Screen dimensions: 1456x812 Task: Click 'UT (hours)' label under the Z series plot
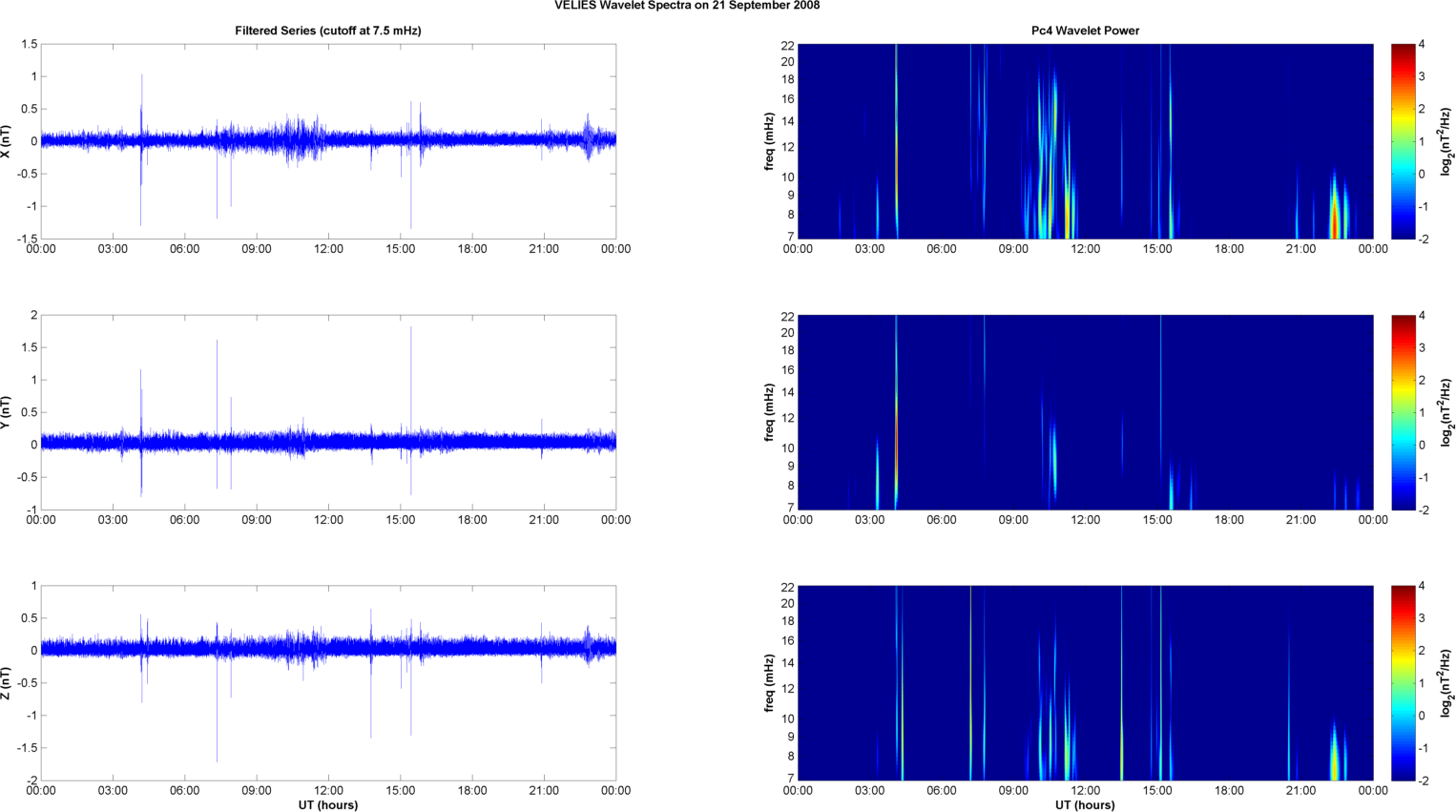point(328,805)
